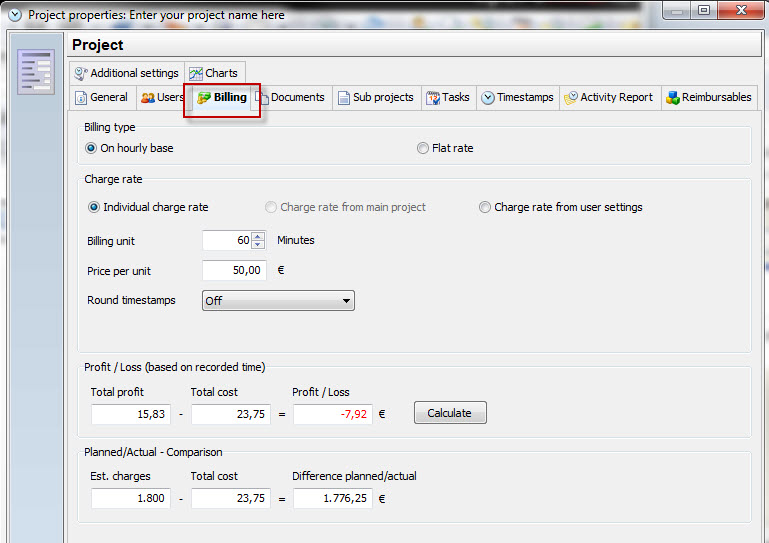Image resolution: width=769 pixels, height=543 pixels.
Task: Click the Difference planned/actual field
Action: (x=333, y=498)
